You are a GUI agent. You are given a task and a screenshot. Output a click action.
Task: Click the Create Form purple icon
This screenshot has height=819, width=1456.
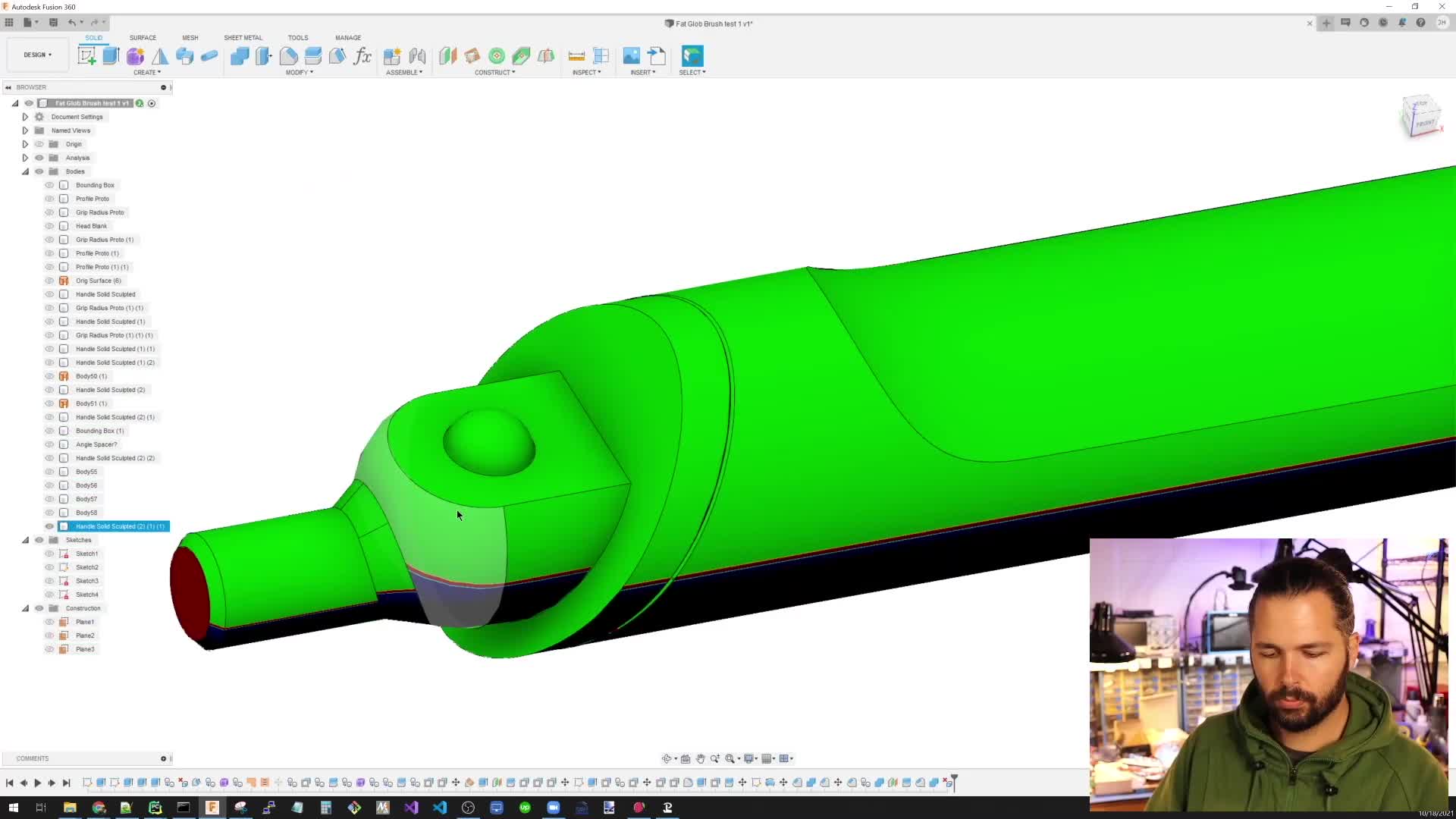point(135,55)
